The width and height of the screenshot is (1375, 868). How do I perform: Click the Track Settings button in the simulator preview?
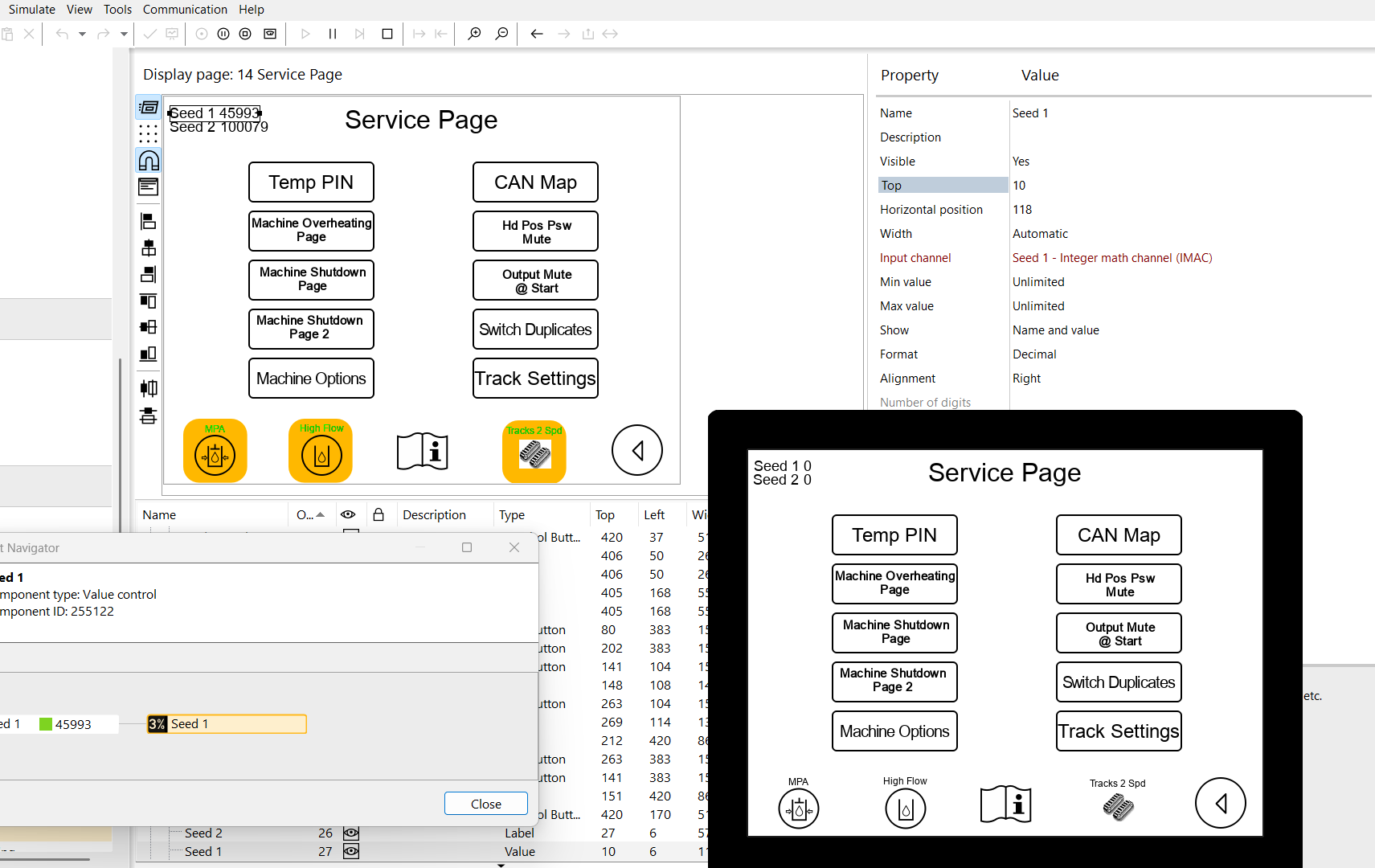click(x=1119, y=731)
